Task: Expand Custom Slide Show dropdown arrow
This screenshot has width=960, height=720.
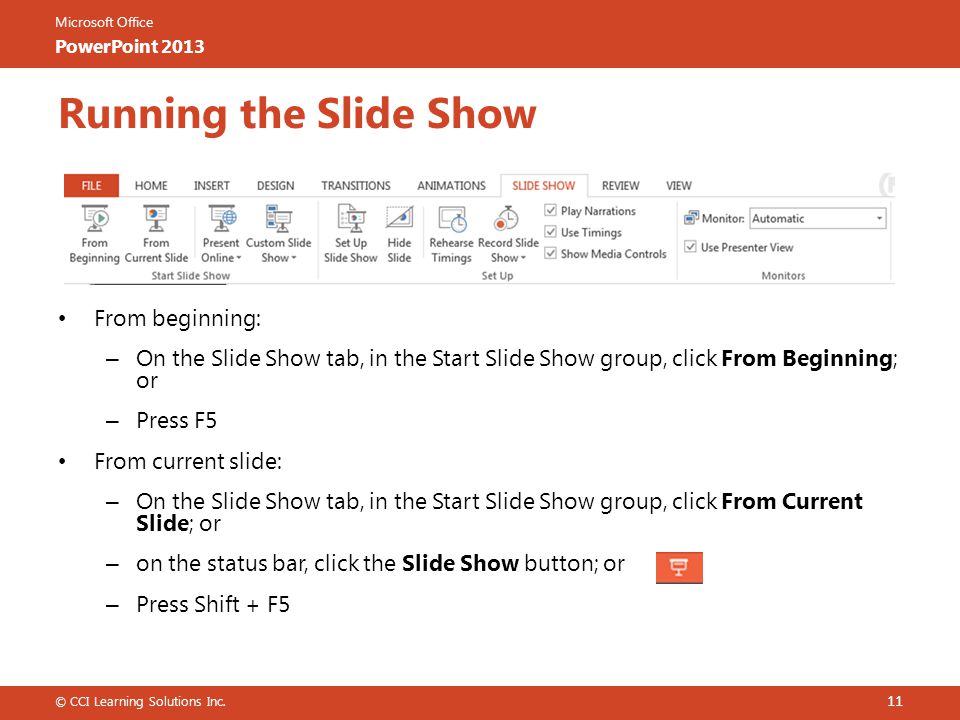Action: click(x=294, y=258)
